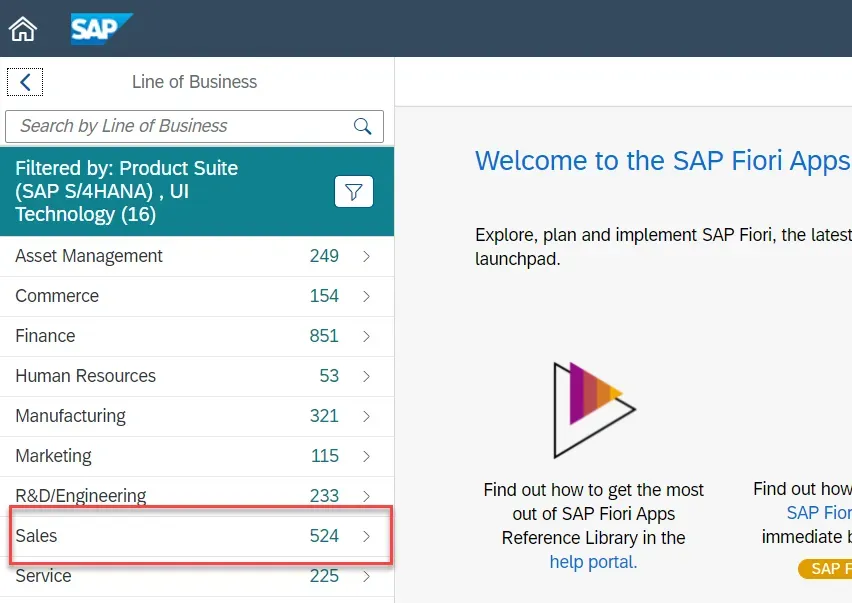Click the Marketing row chevron arrow

pos(367,457)
